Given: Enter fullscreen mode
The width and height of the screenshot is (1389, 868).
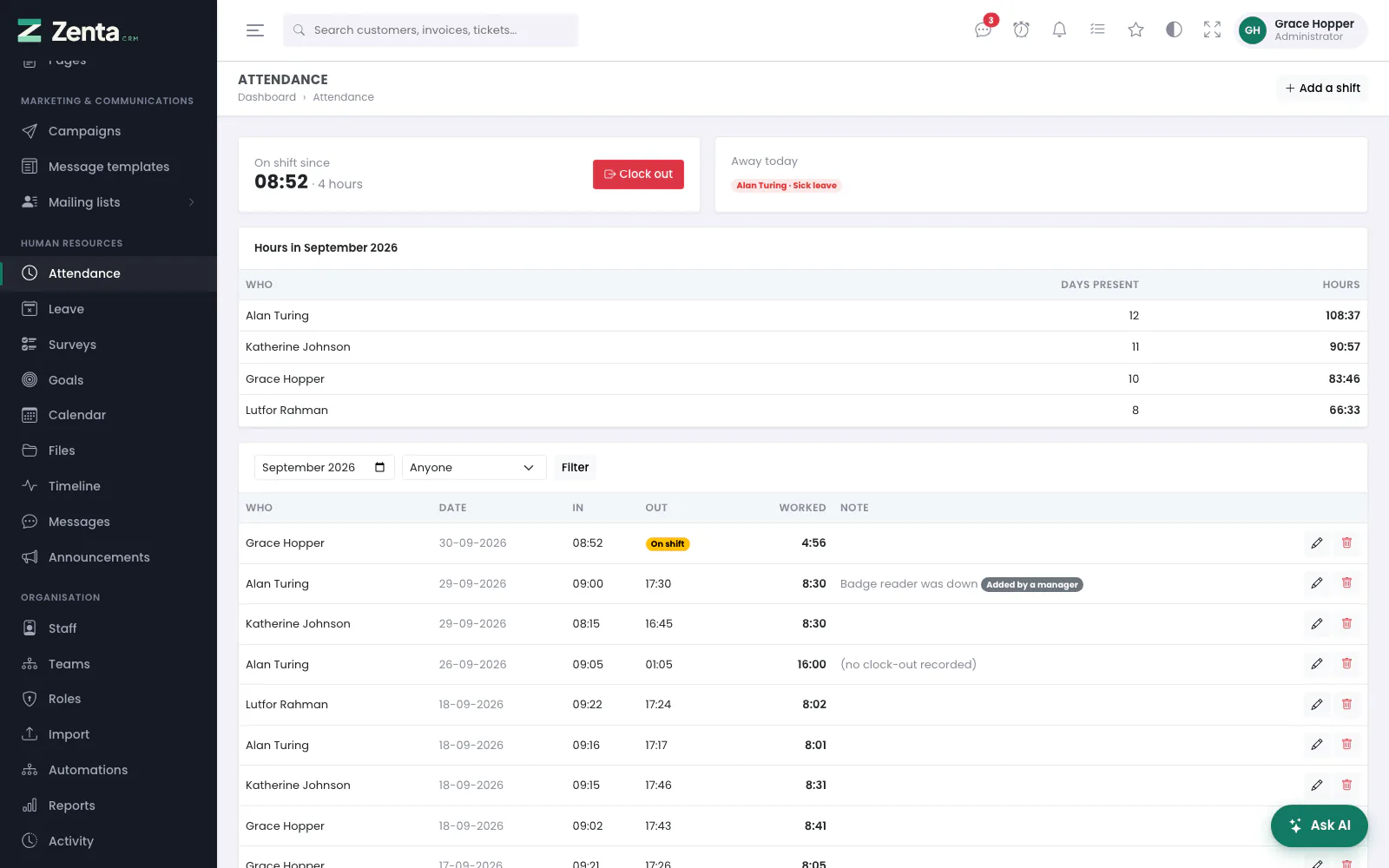Looking at the screenshot, I should point(1213,30).
